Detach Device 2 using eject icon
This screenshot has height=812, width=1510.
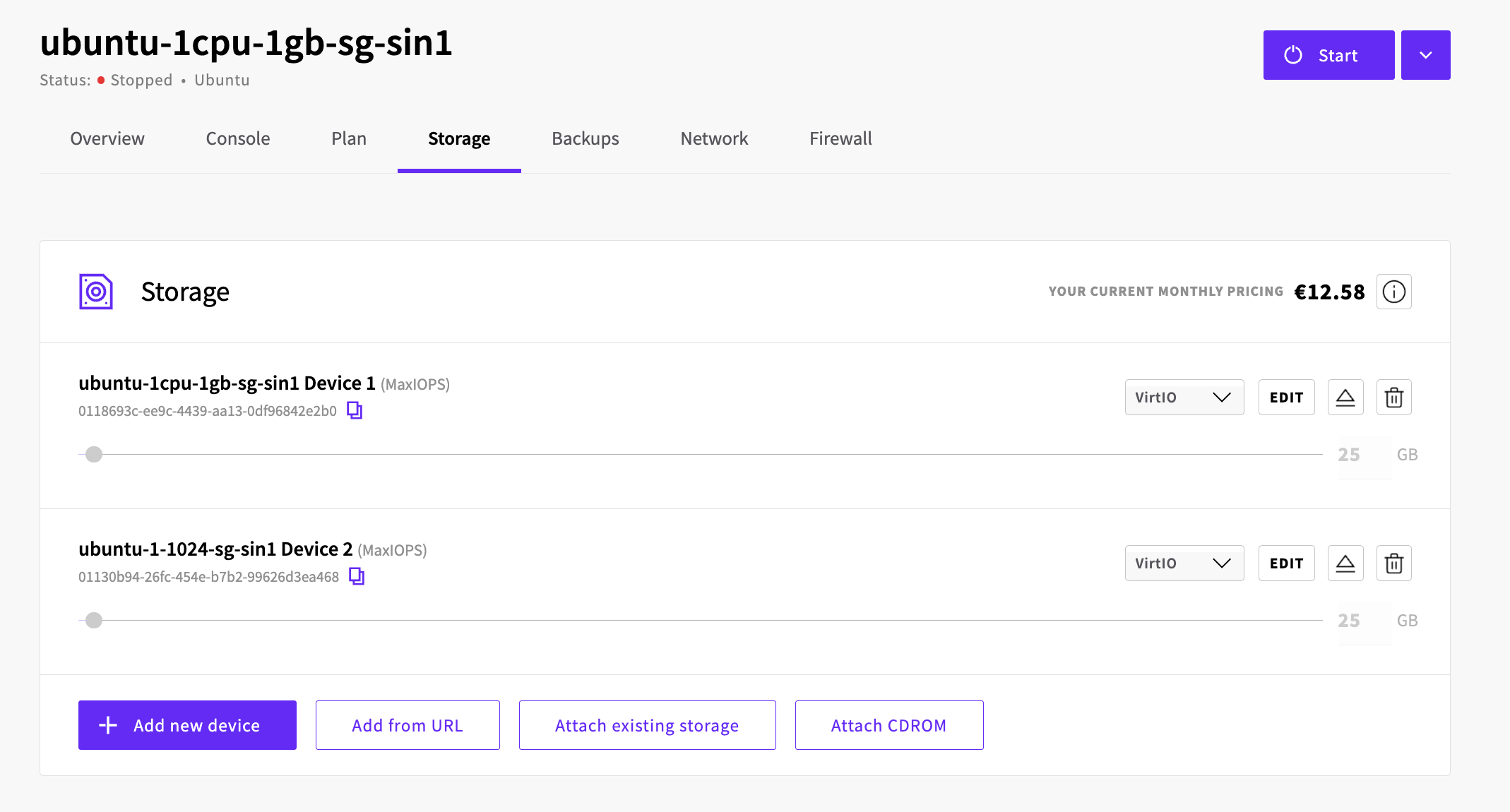pyautogui.click(x=1345, y=563)
